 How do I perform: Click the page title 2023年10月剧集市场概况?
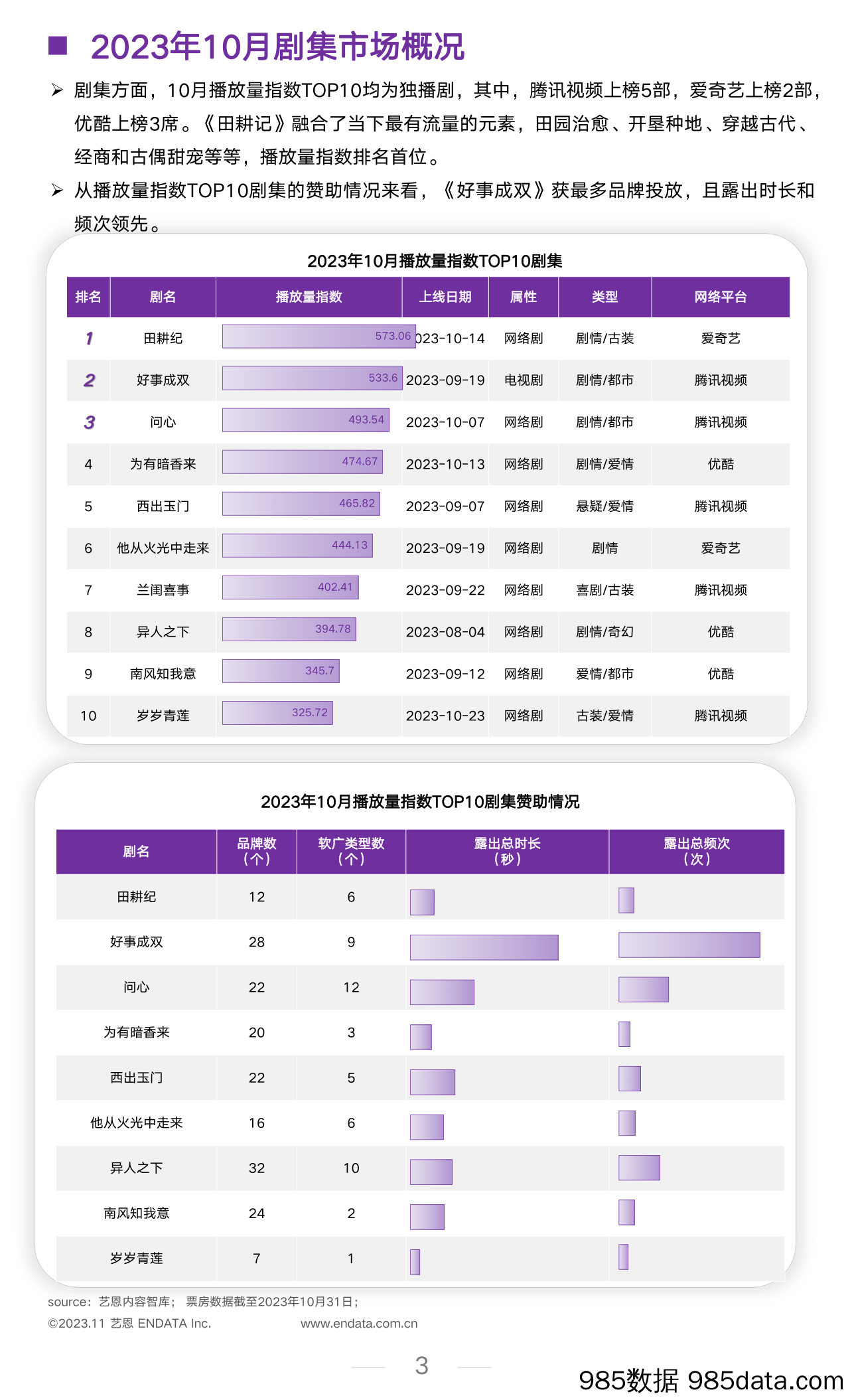pos(277,46)
